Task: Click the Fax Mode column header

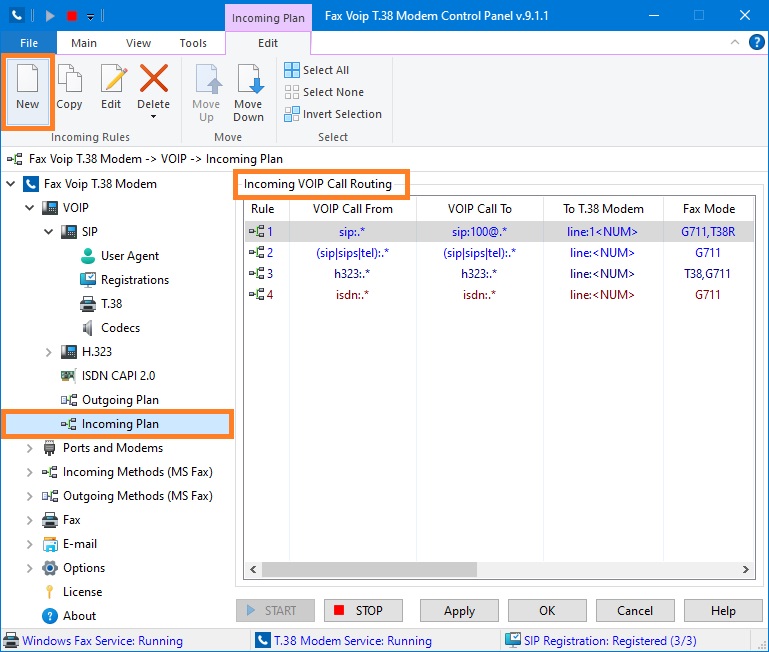Action: point(709,209)
